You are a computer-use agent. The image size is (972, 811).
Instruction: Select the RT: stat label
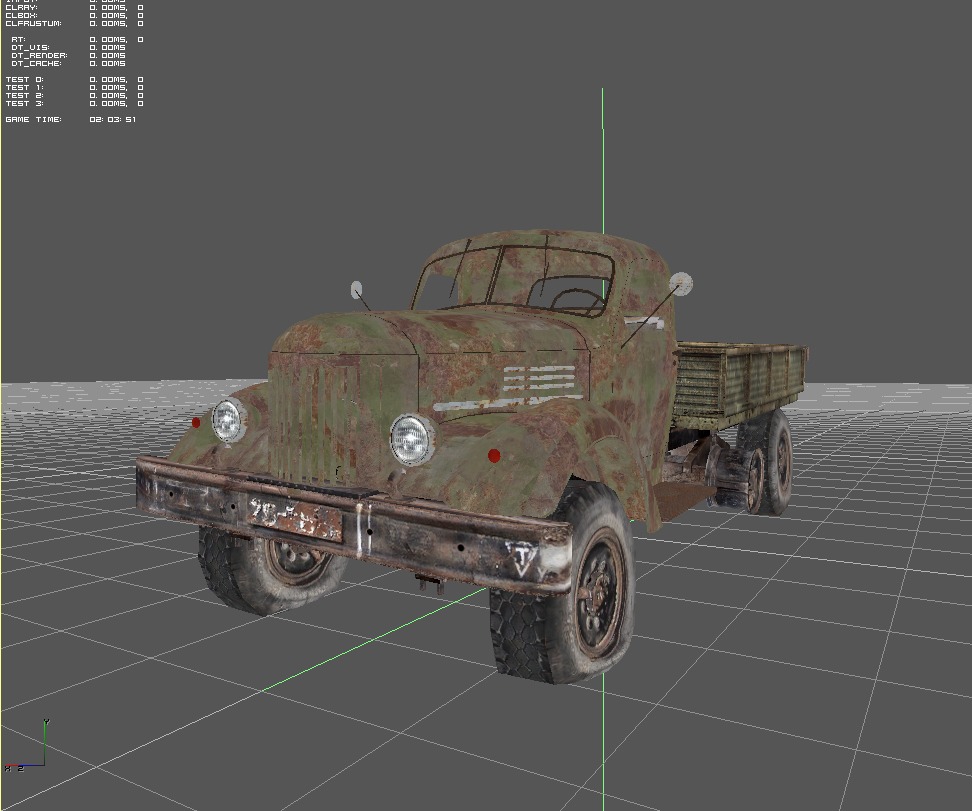click(18, 40)
